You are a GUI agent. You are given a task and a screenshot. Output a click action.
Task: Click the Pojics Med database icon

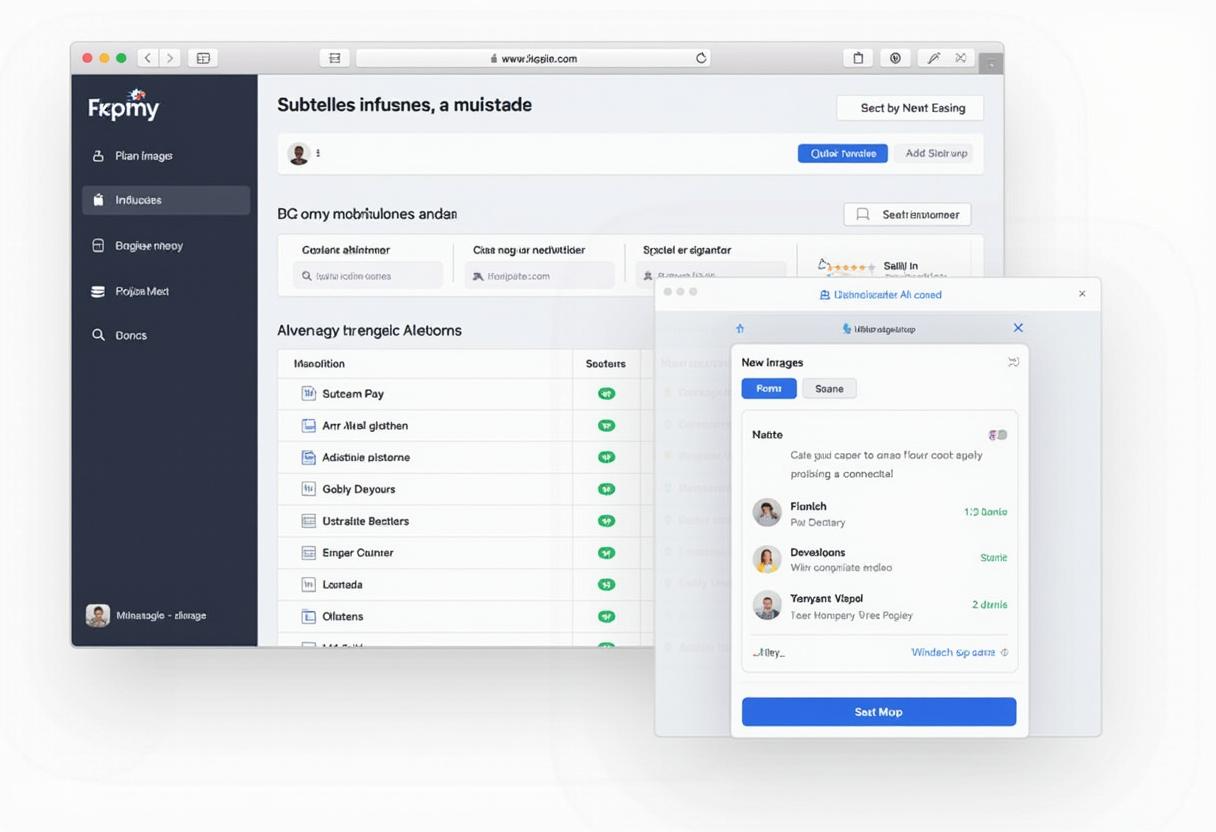point(99,290)
